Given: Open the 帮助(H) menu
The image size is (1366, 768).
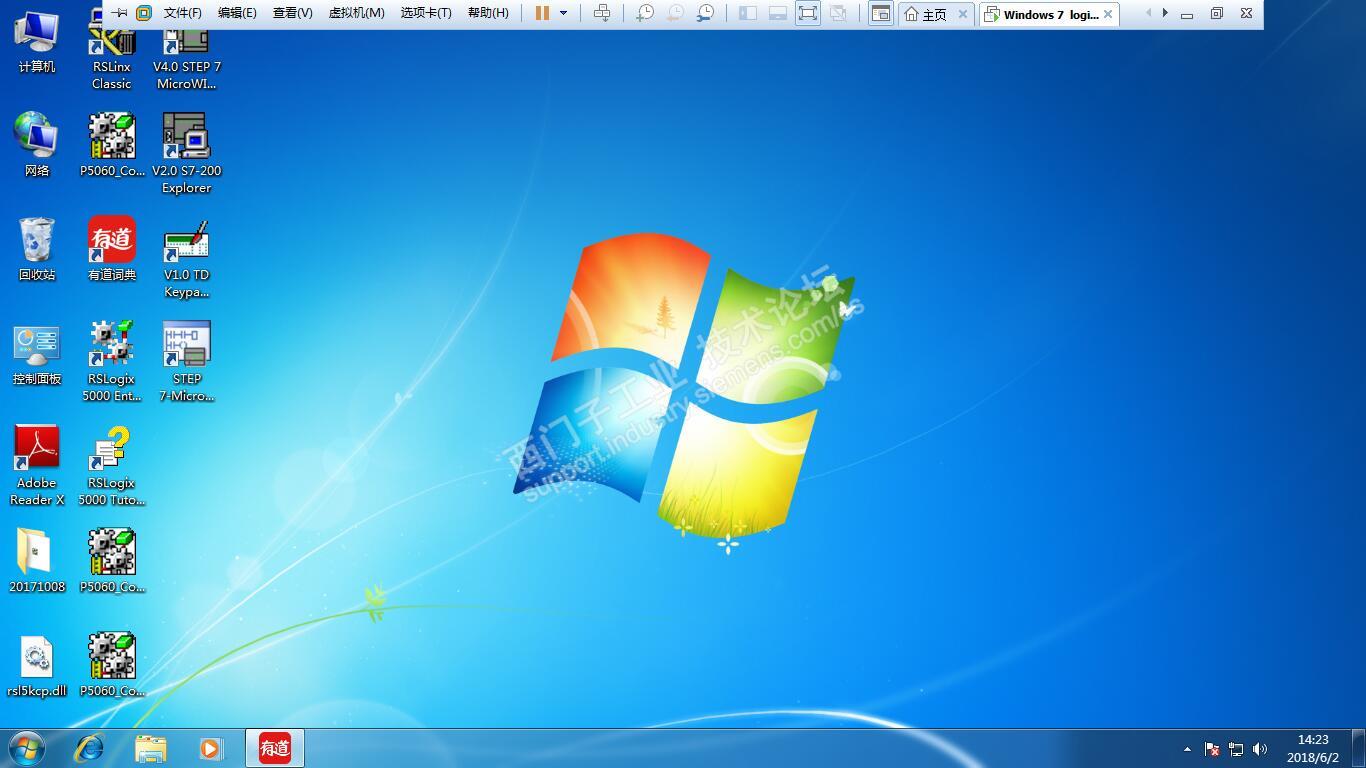Looking at the screenshot, I should coord(488,13).
